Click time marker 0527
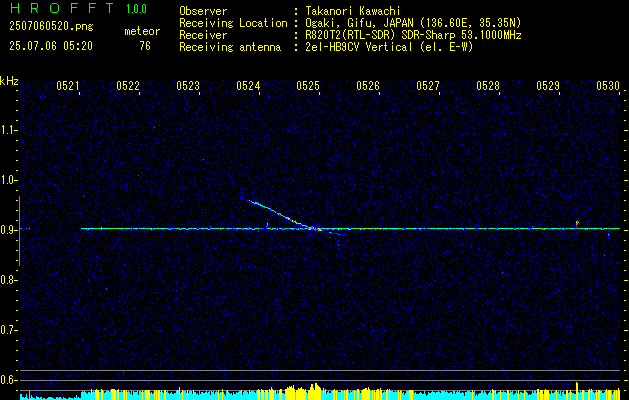Screen dimensions: 629x400 (x=428, y=85)
